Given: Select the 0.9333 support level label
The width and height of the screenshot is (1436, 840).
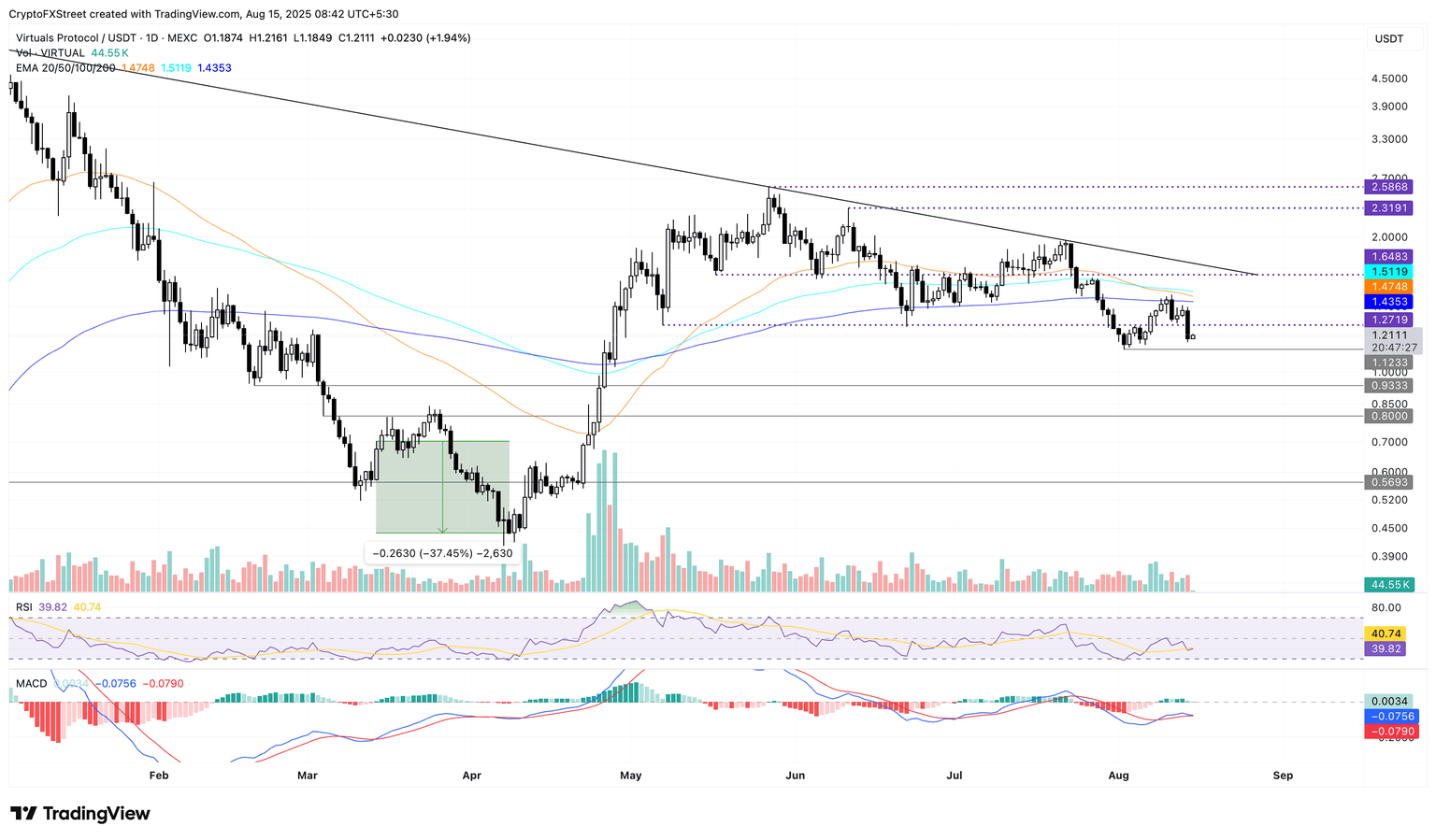Looking at the screenshot, I should [1387, 386].
